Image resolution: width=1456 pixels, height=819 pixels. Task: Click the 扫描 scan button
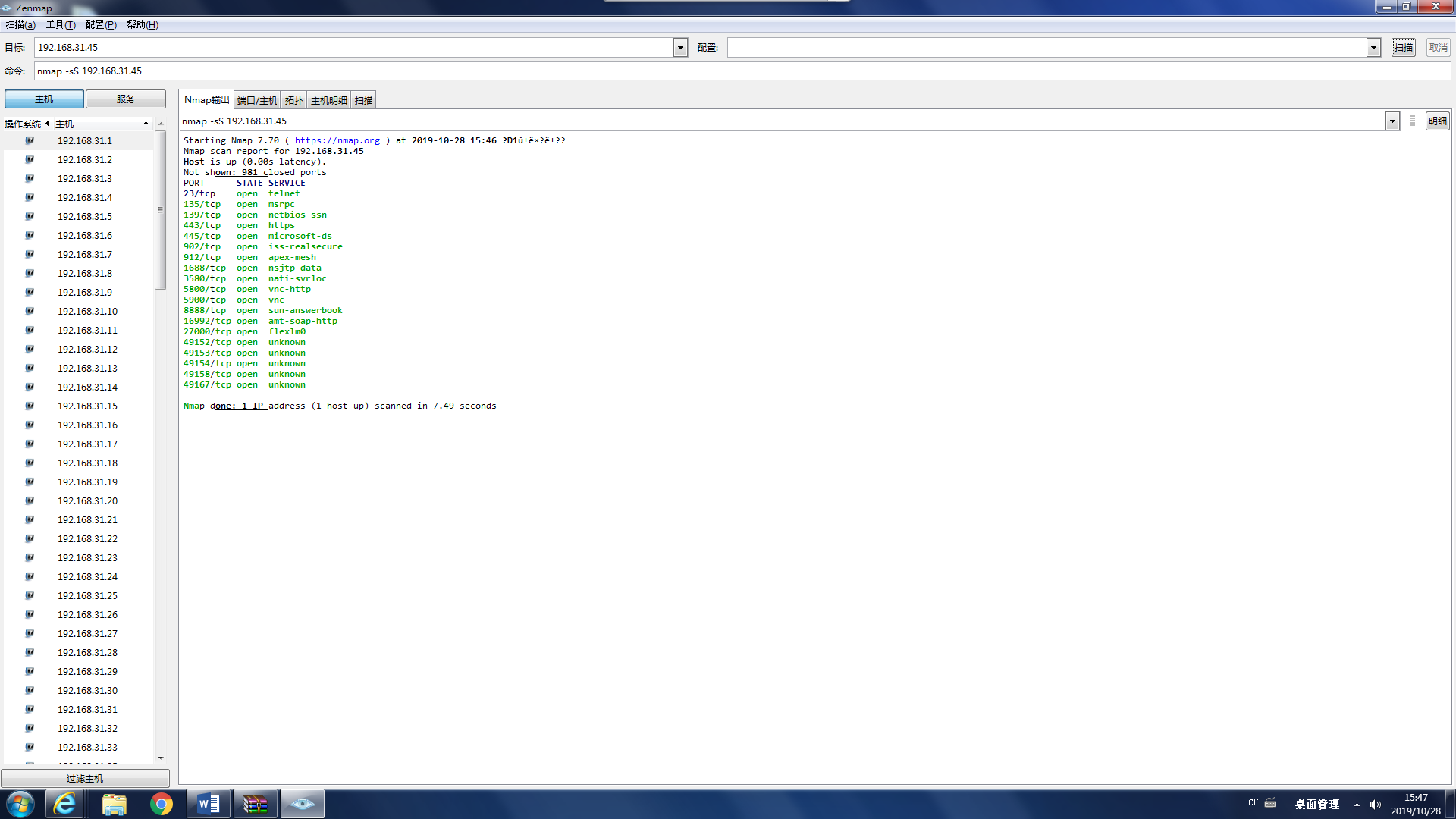click(x=1403, y=48)
